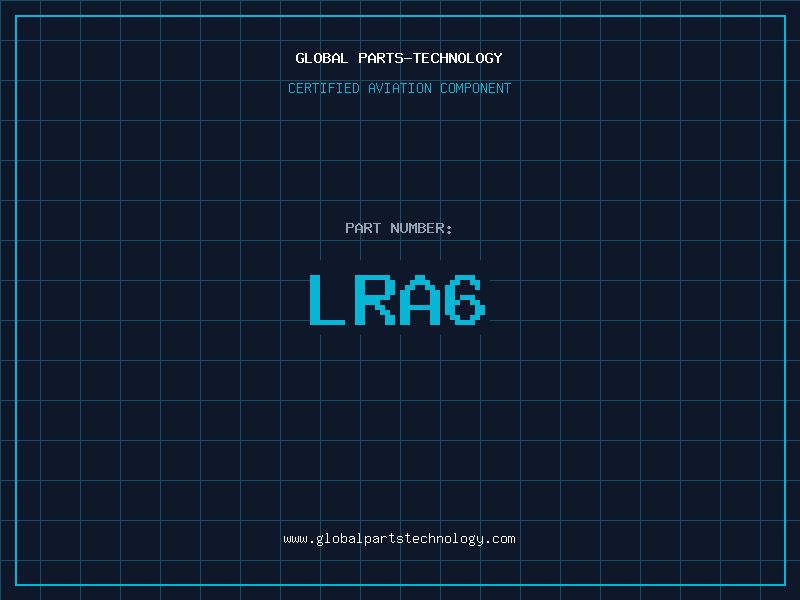The image size is (800, 600).
Task: Open the www.globalpartstechnology.com website link
Action: click(399, 539)
